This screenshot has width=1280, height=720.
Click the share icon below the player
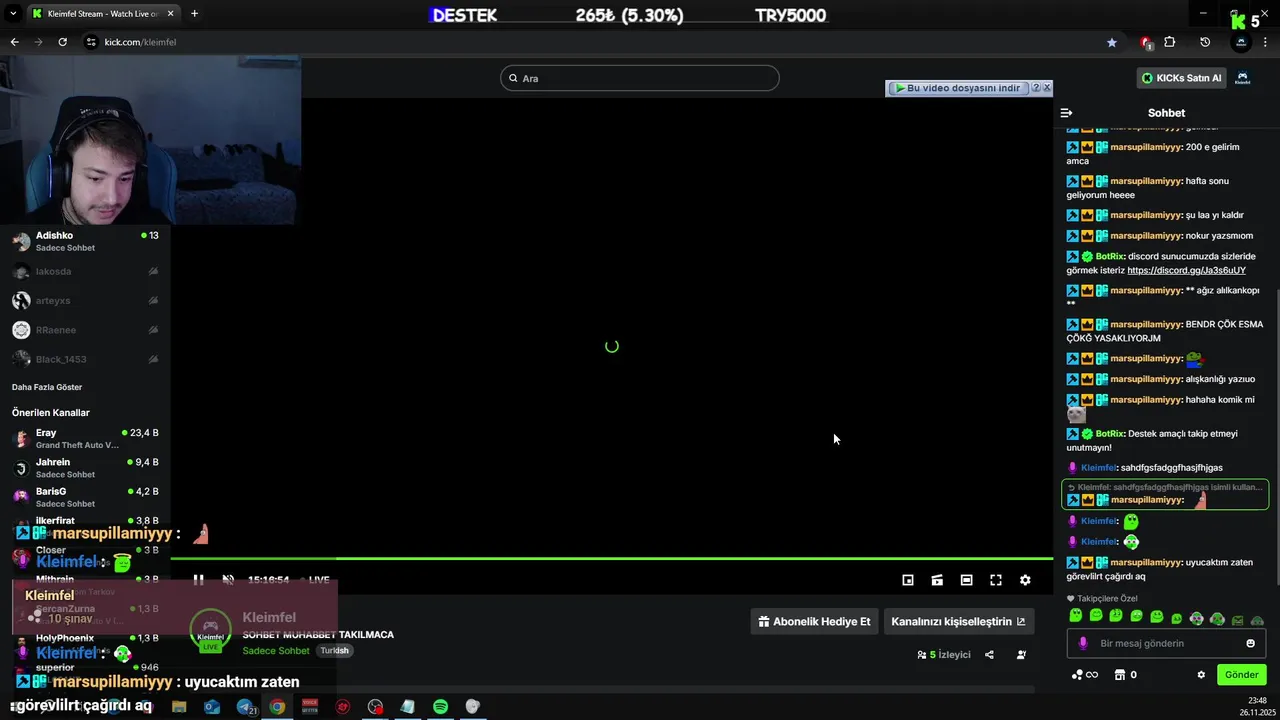(x=989, y=655)
